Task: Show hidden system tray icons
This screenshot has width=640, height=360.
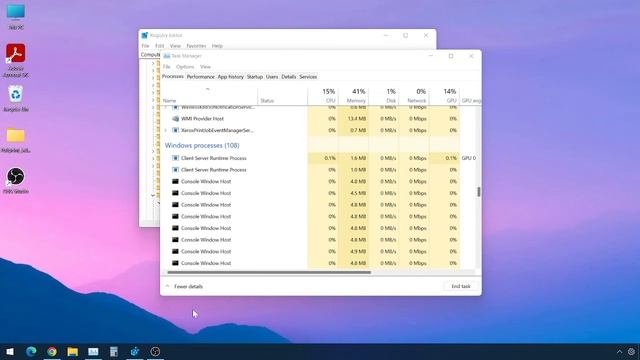Action: pyautogui.click(x=620, y=351)
